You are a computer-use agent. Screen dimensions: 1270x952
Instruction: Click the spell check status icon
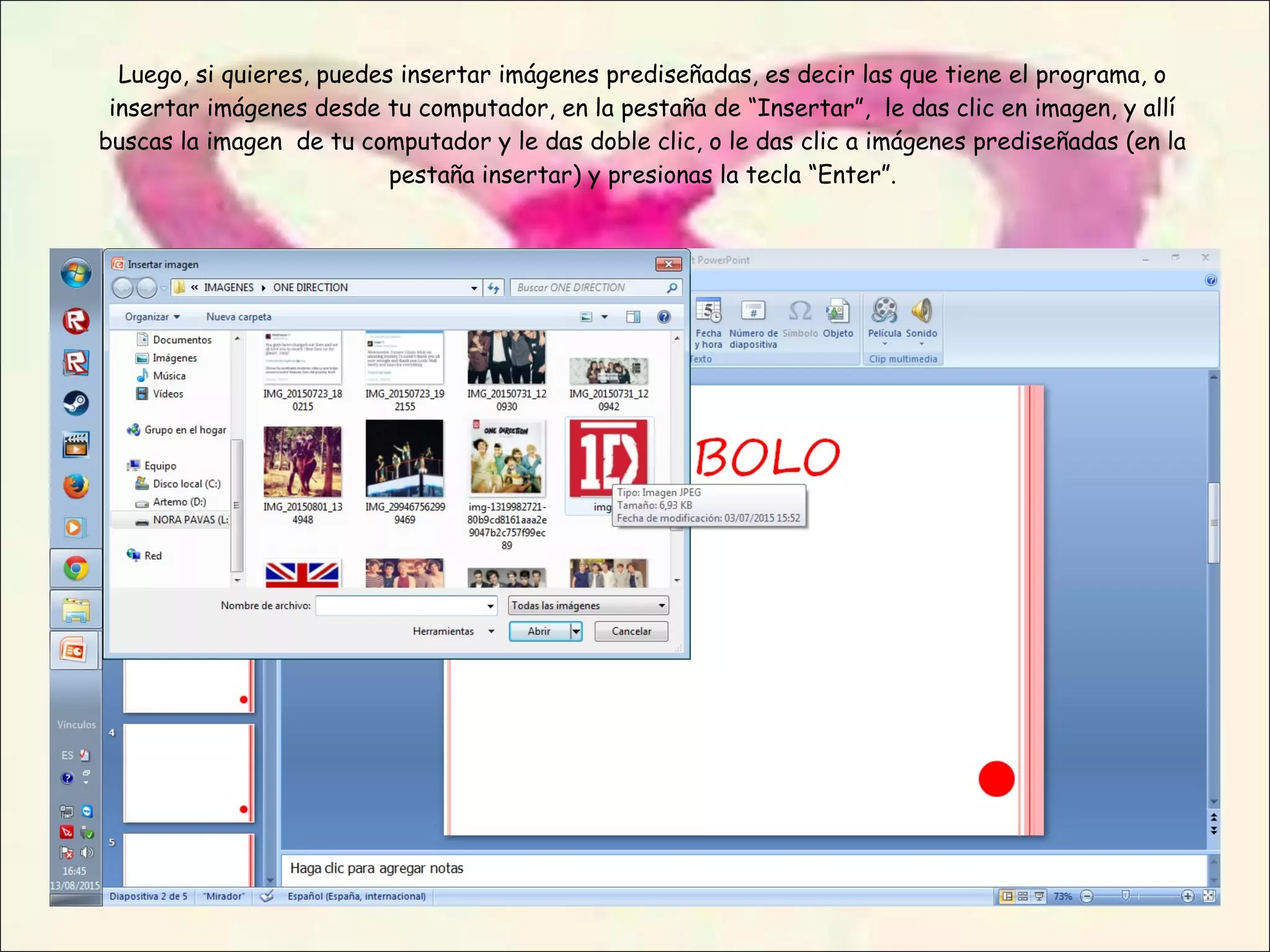(267, 896)
